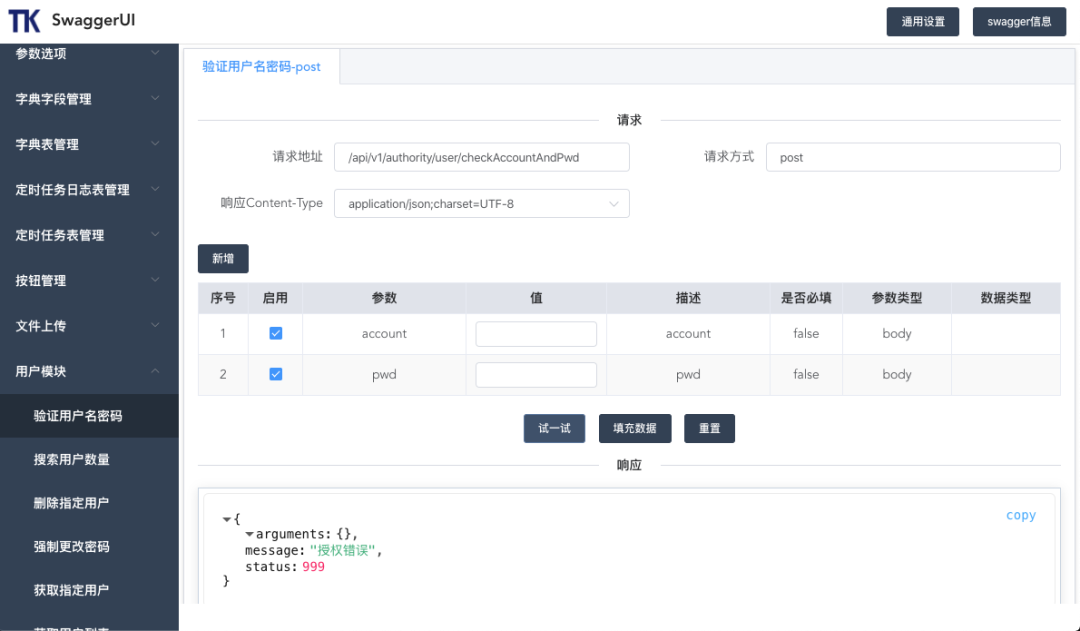Collapse the arguments JSON node triangle

pos(249,535)
